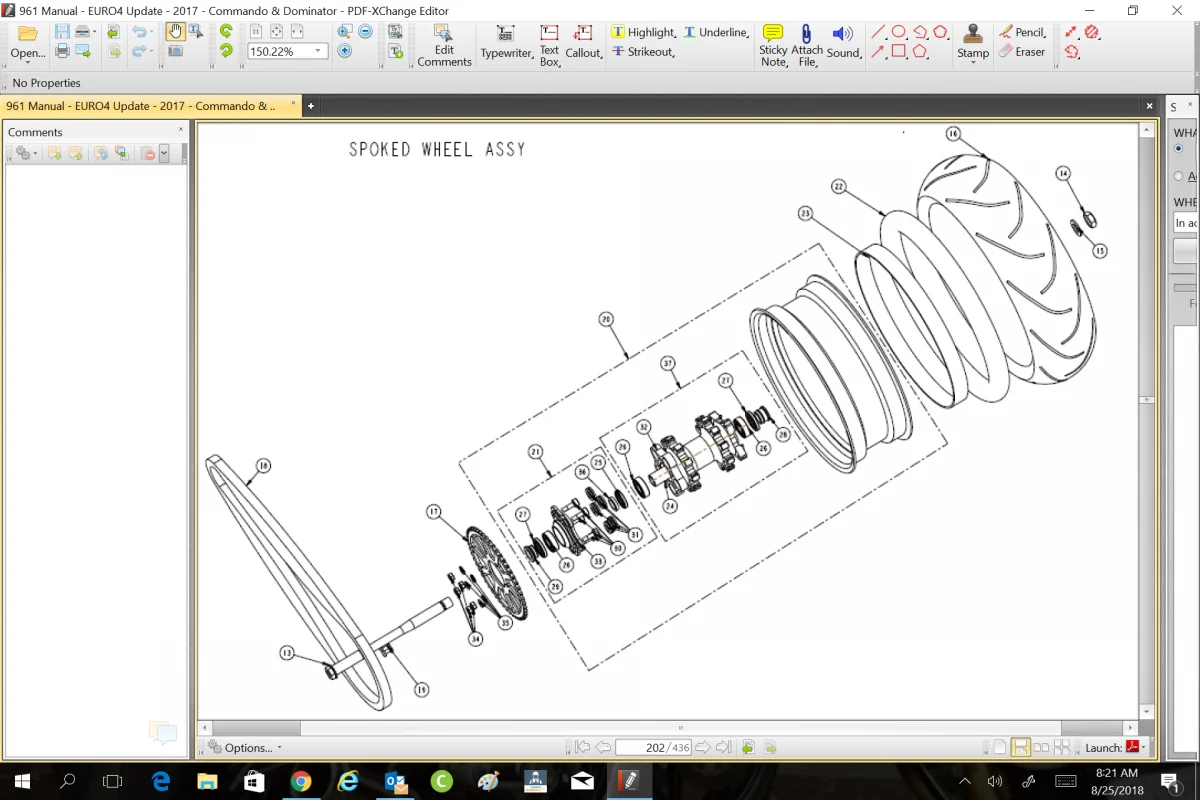
Task: Open the zoom level dropdown showing 150.22%
Action: click(x=318, y=51)
